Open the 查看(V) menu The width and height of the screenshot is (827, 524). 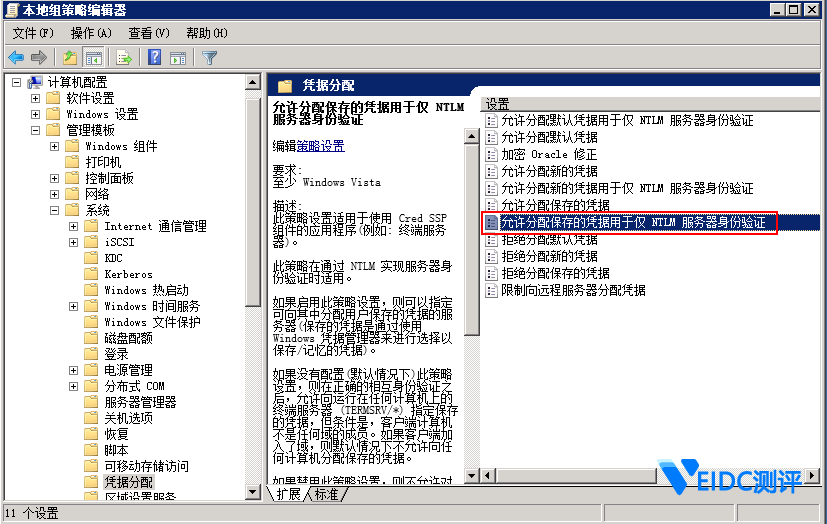point(149,33)
